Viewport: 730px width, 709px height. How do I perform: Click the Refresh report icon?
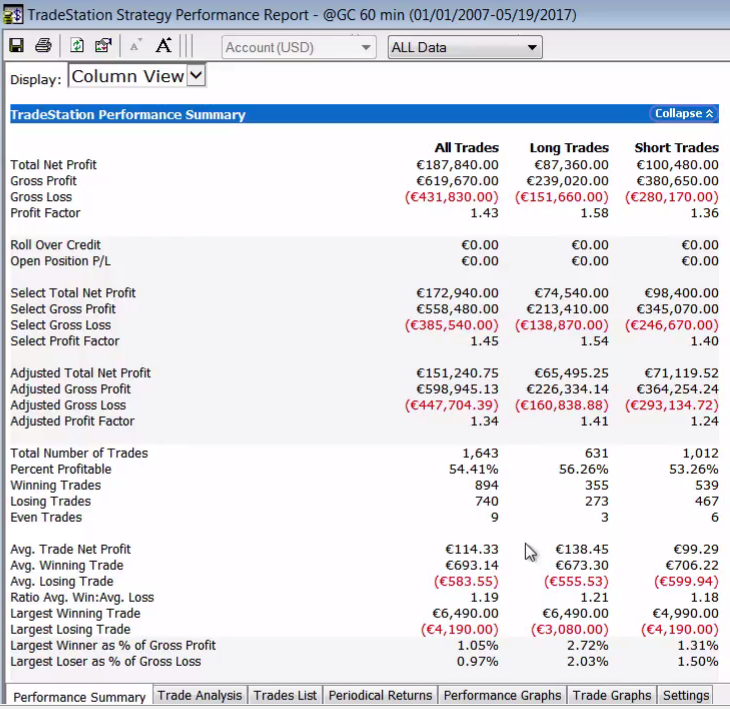77,46
